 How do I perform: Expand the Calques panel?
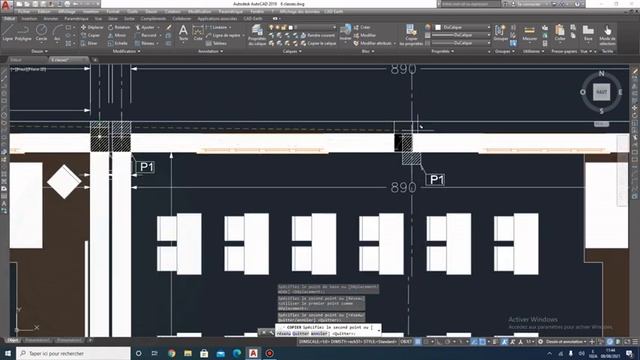coord(292,51)
